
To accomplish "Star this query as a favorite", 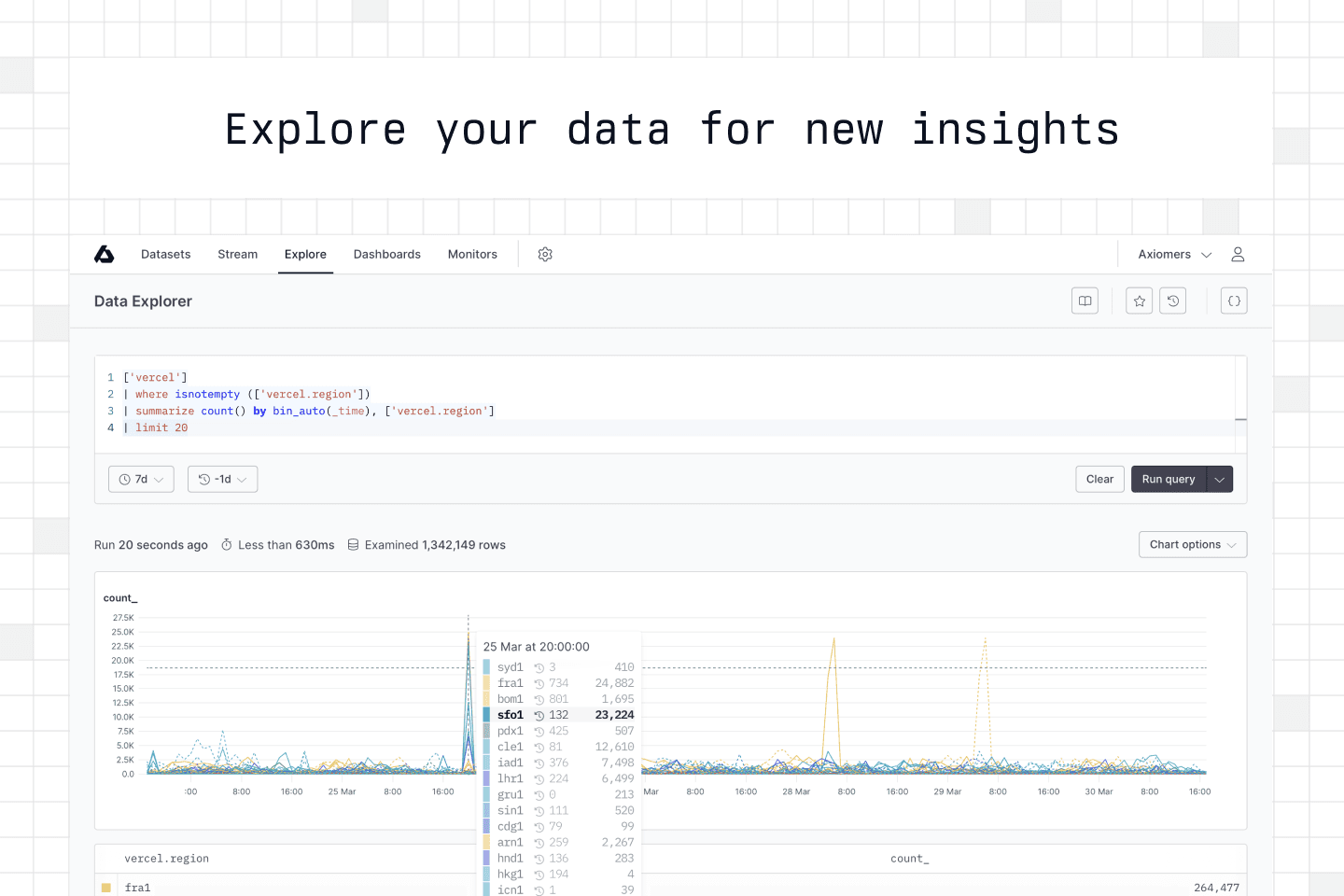I will coord(1139,301).
